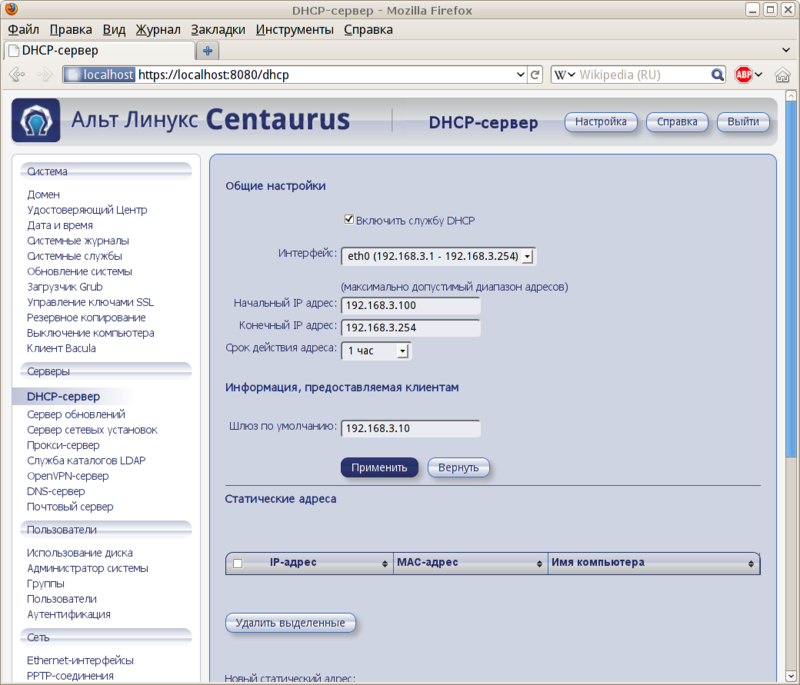Open the DNS-сервер link
The width and height of the screenshot is (800, 685).
click(56, 491)
